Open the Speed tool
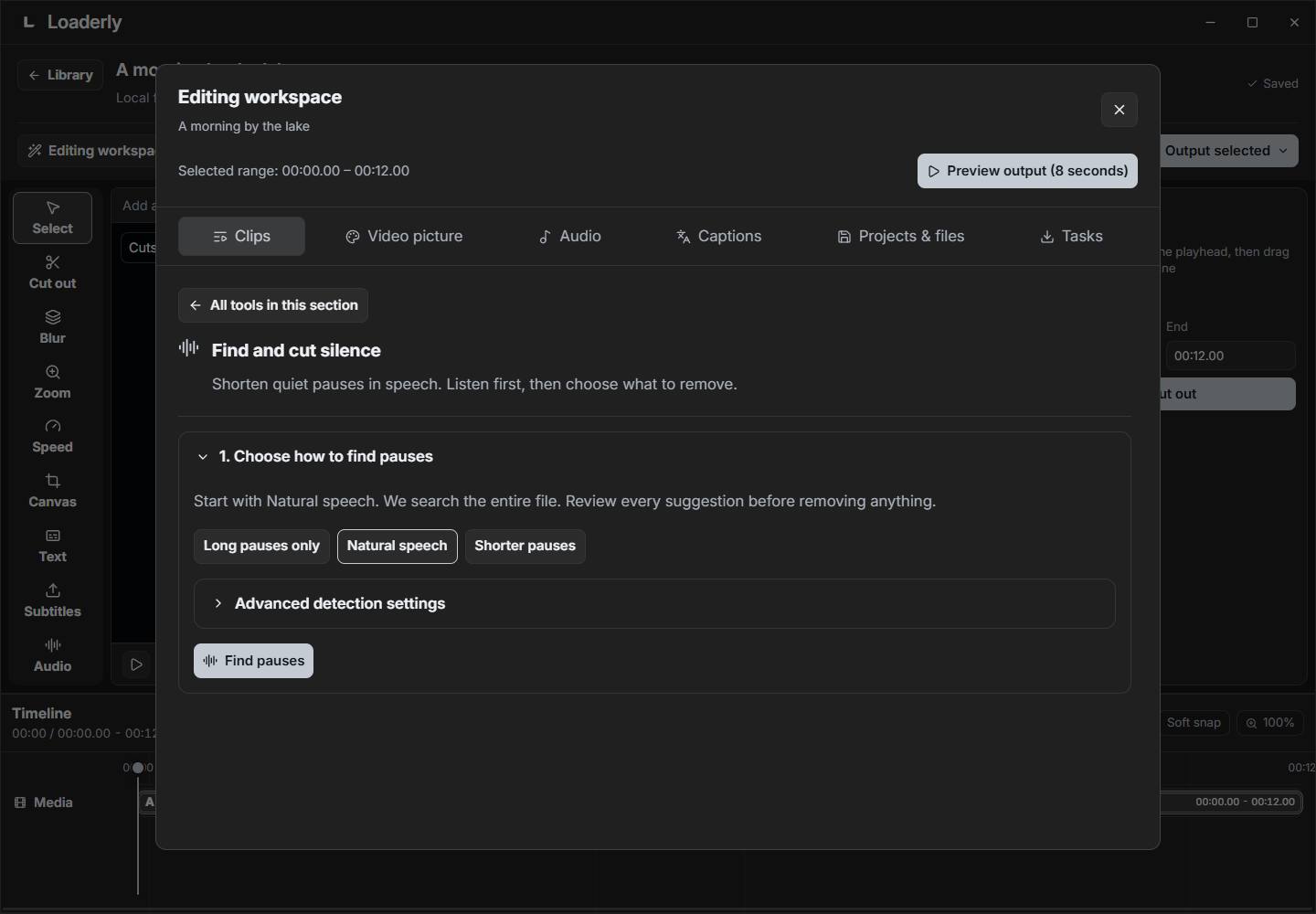The image size is (1316, 914). tap(52, 436)
